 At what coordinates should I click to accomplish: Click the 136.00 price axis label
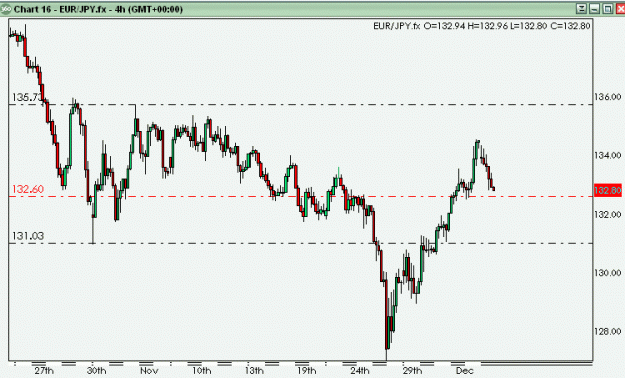tap(607, 97)
